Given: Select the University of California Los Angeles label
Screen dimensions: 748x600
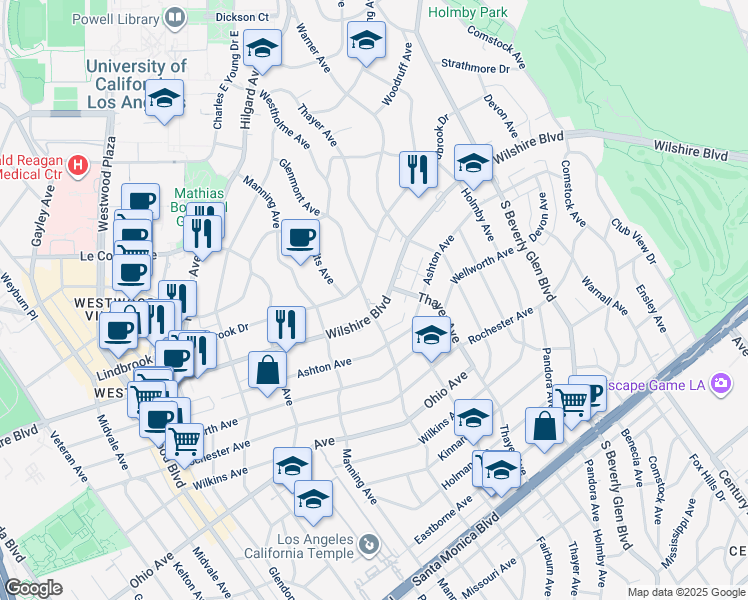Looking at the screenshot, I should tap(136, 84).
